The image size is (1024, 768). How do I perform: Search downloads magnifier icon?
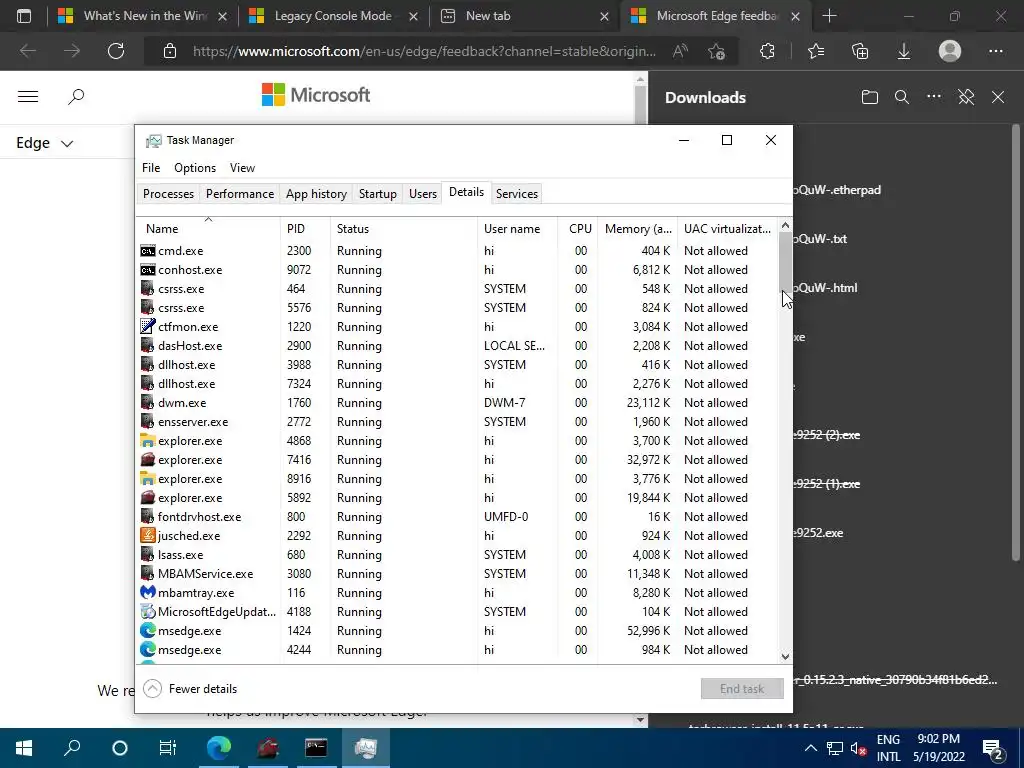coord(902,97)
